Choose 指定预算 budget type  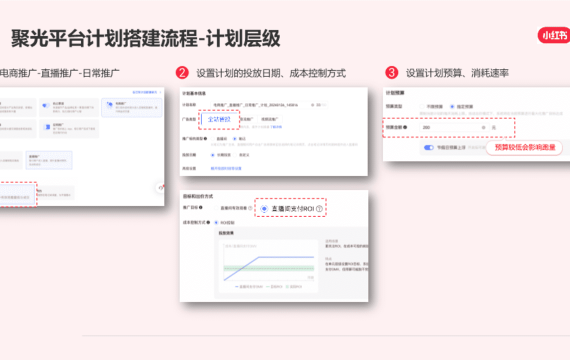(452, 107)
